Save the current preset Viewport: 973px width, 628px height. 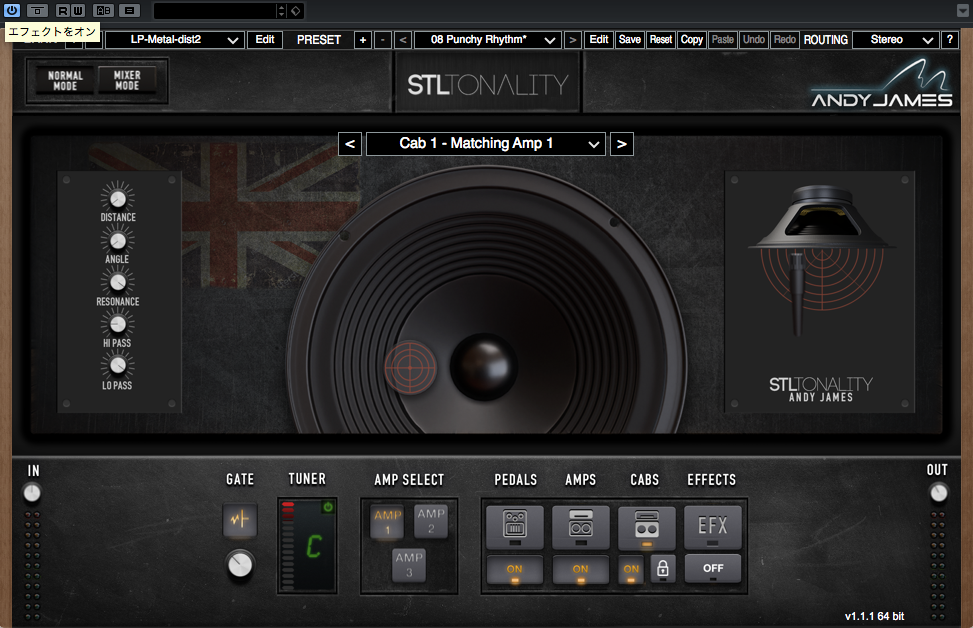click(x=630, y=40)
